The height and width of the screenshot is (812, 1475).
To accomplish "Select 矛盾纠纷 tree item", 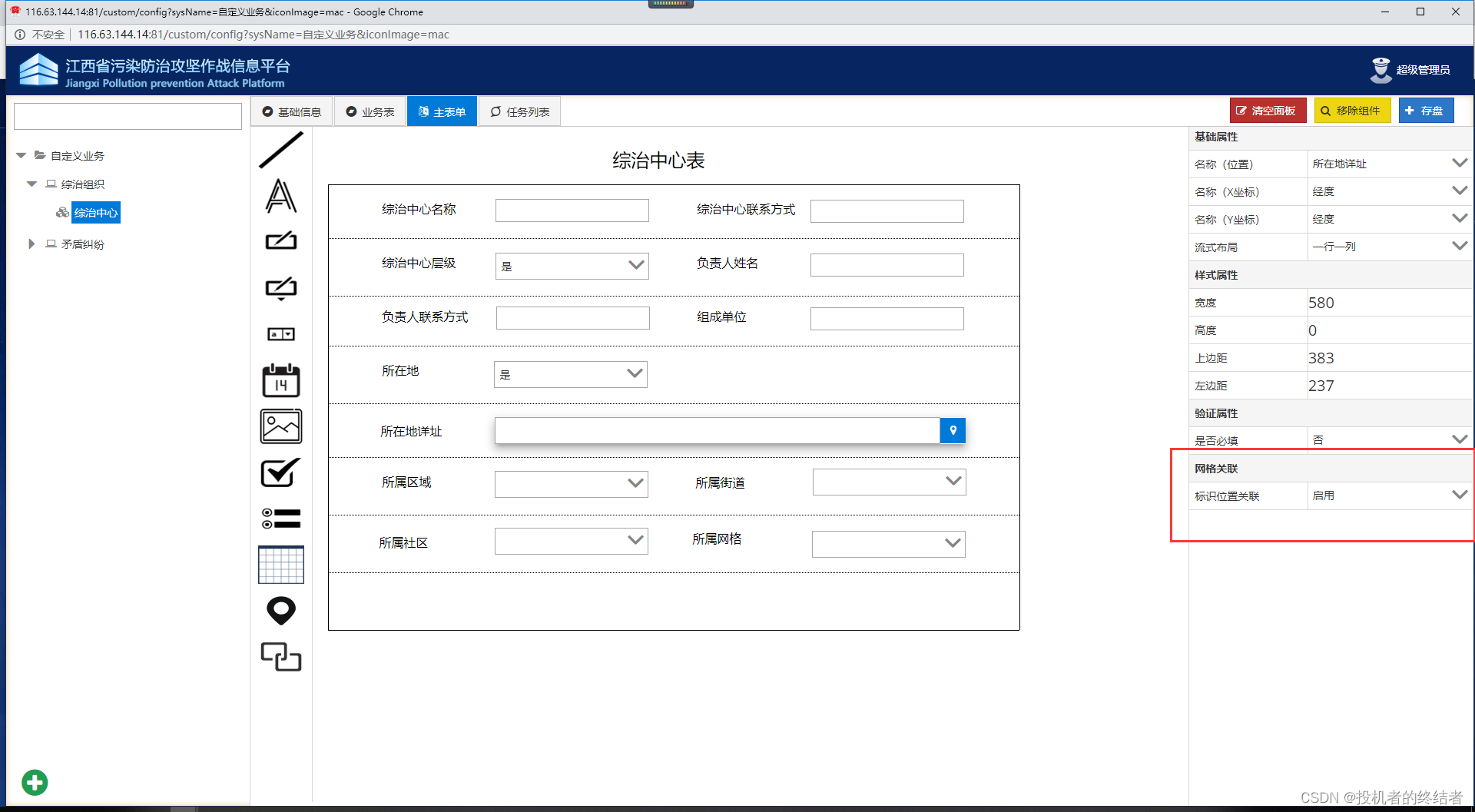I will pos(83,244).
